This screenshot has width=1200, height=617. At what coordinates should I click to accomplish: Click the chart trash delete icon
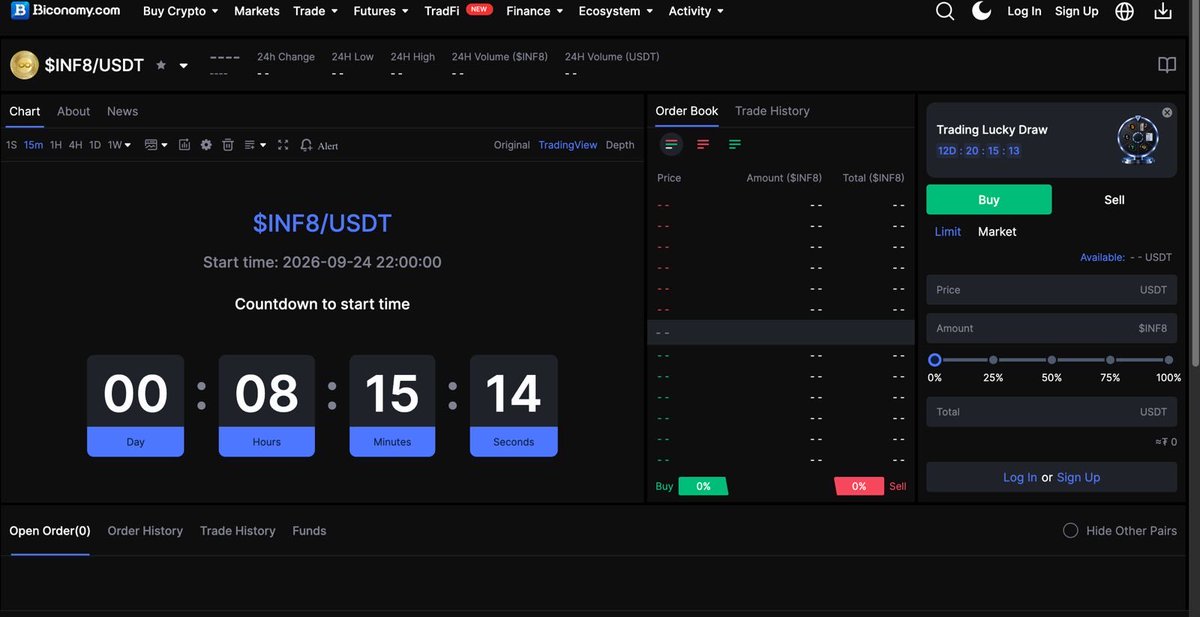coord(228,145)
